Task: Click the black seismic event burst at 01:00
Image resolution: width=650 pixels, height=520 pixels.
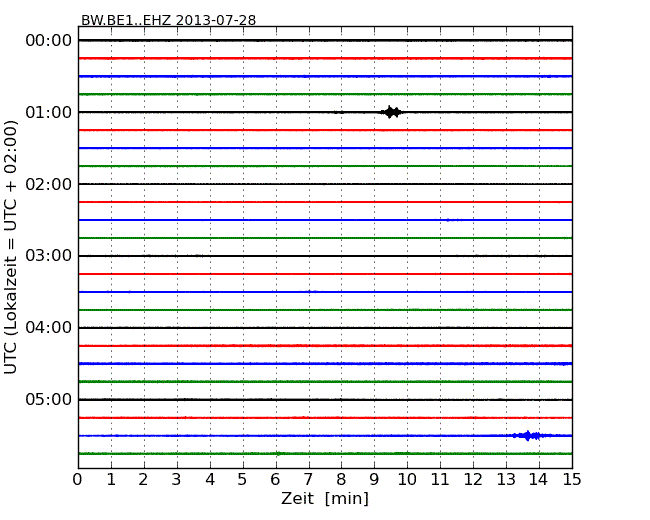Action: click(391, 112)
